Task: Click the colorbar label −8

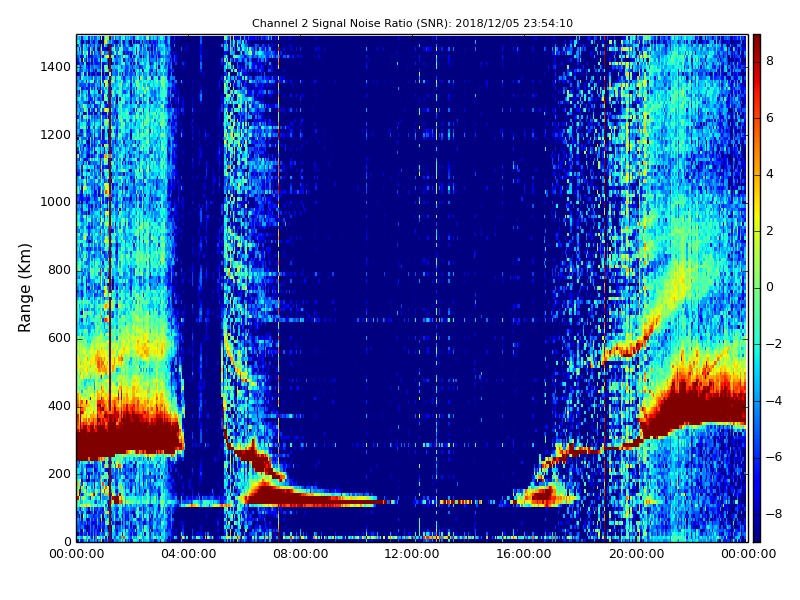Action: tap(774, 514)
